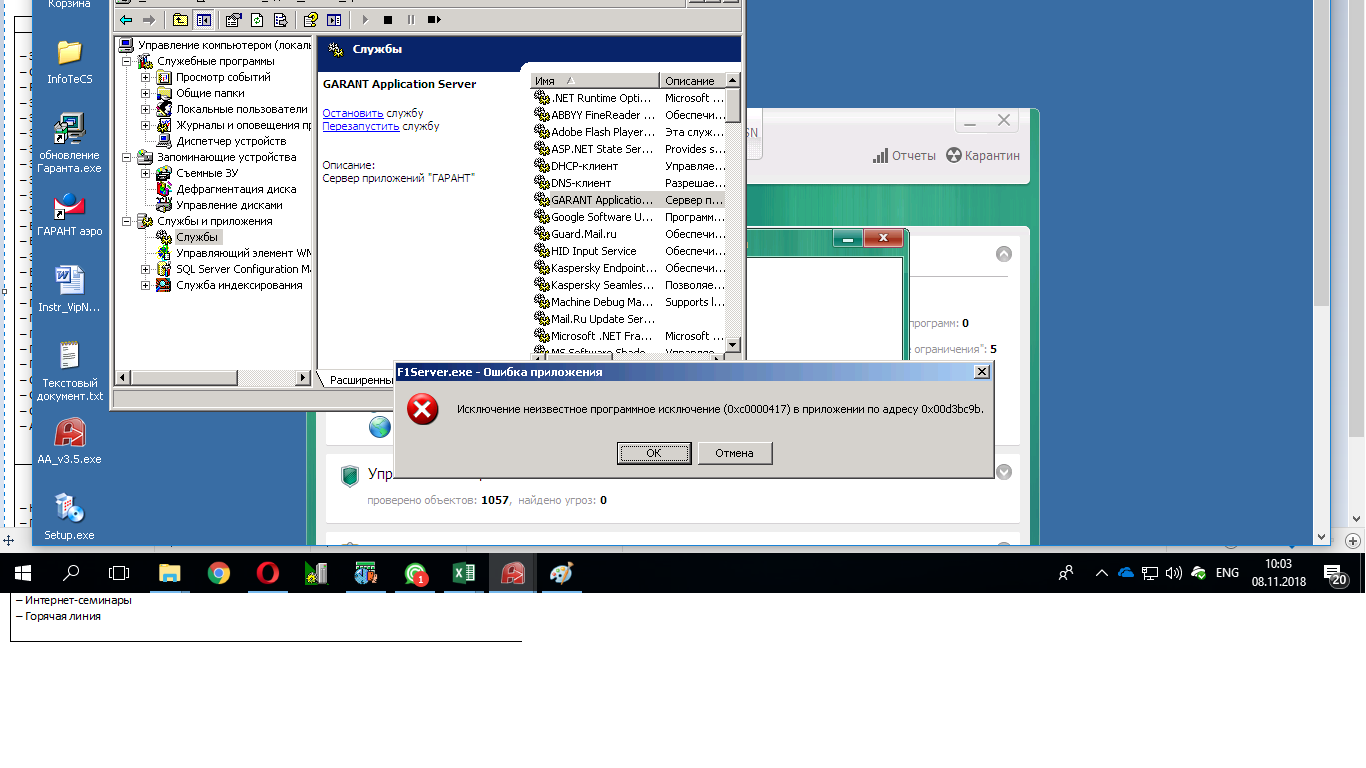
Task: Open the Setup.exe desktop icon
Action: pyautogui.click(x=70, y=516)
